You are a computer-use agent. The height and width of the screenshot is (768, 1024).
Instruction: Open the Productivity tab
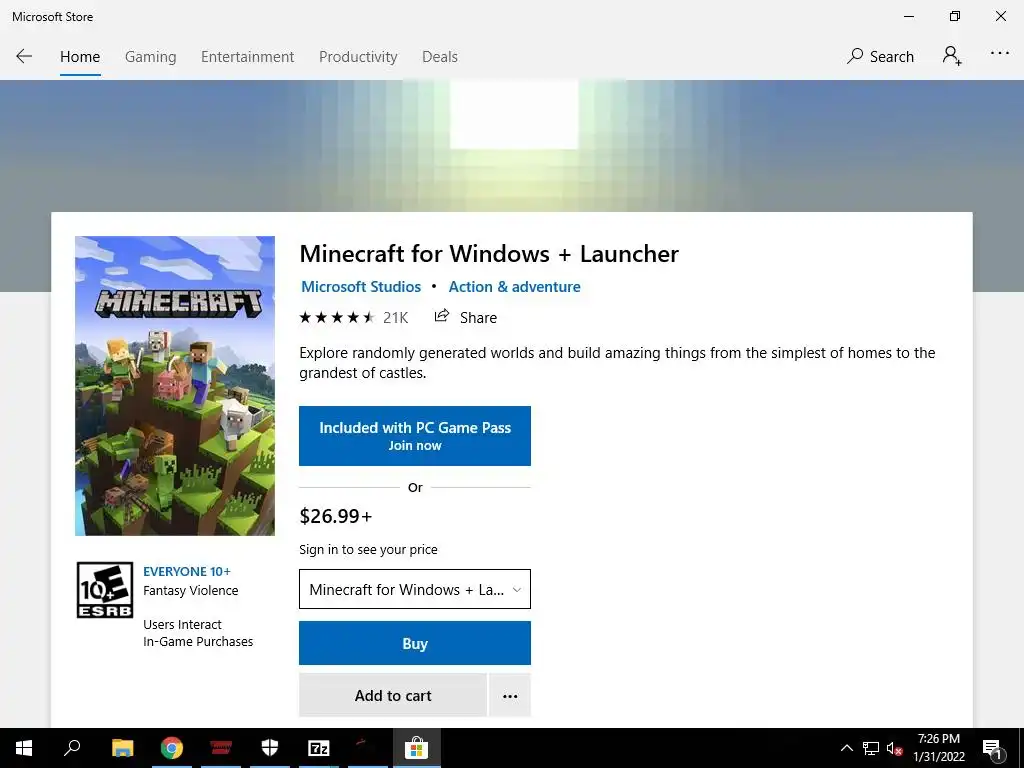pyautogui.click(x=358, y=57)
